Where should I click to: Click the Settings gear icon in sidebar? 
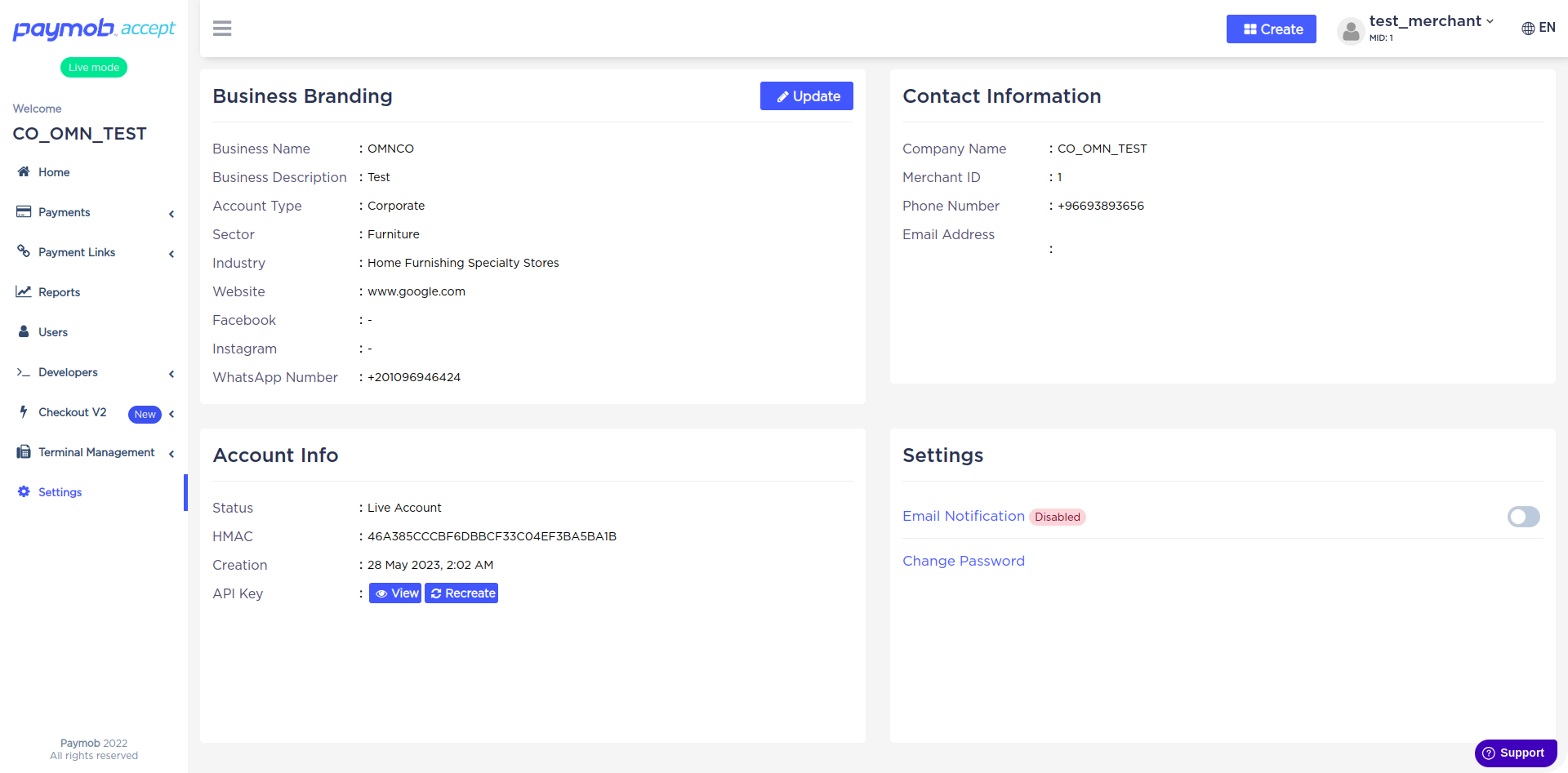click(x=24, y=492)
